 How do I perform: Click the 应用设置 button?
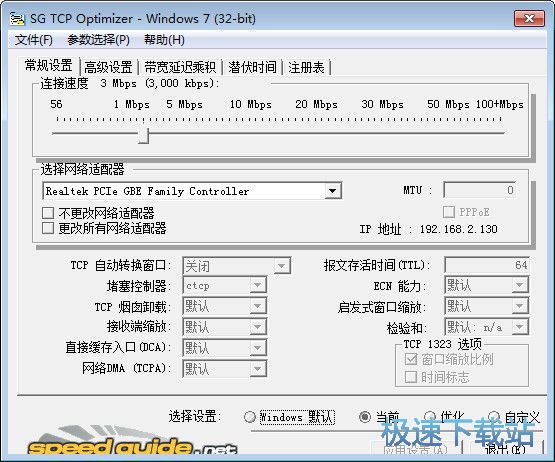coord(416,449)
